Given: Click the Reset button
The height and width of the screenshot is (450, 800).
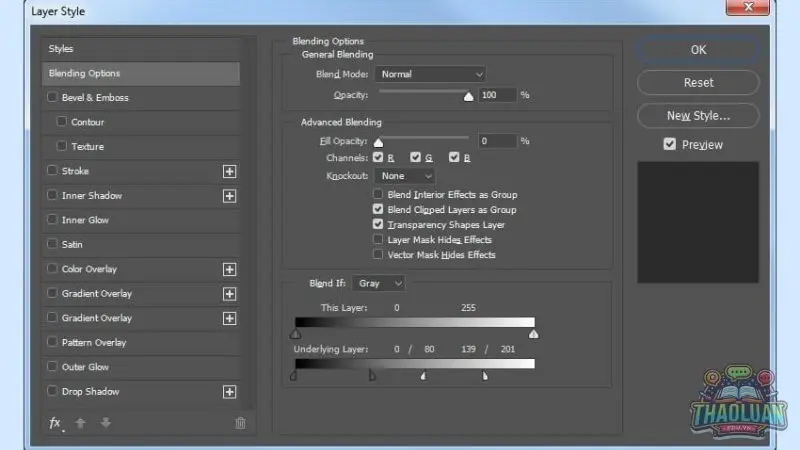Looking at the screenshot, I should [698, 83].
